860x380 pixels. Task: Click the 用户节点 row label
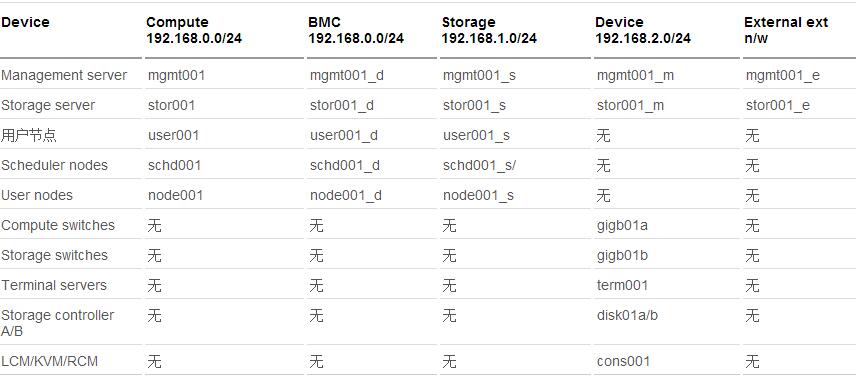point(29,135)
